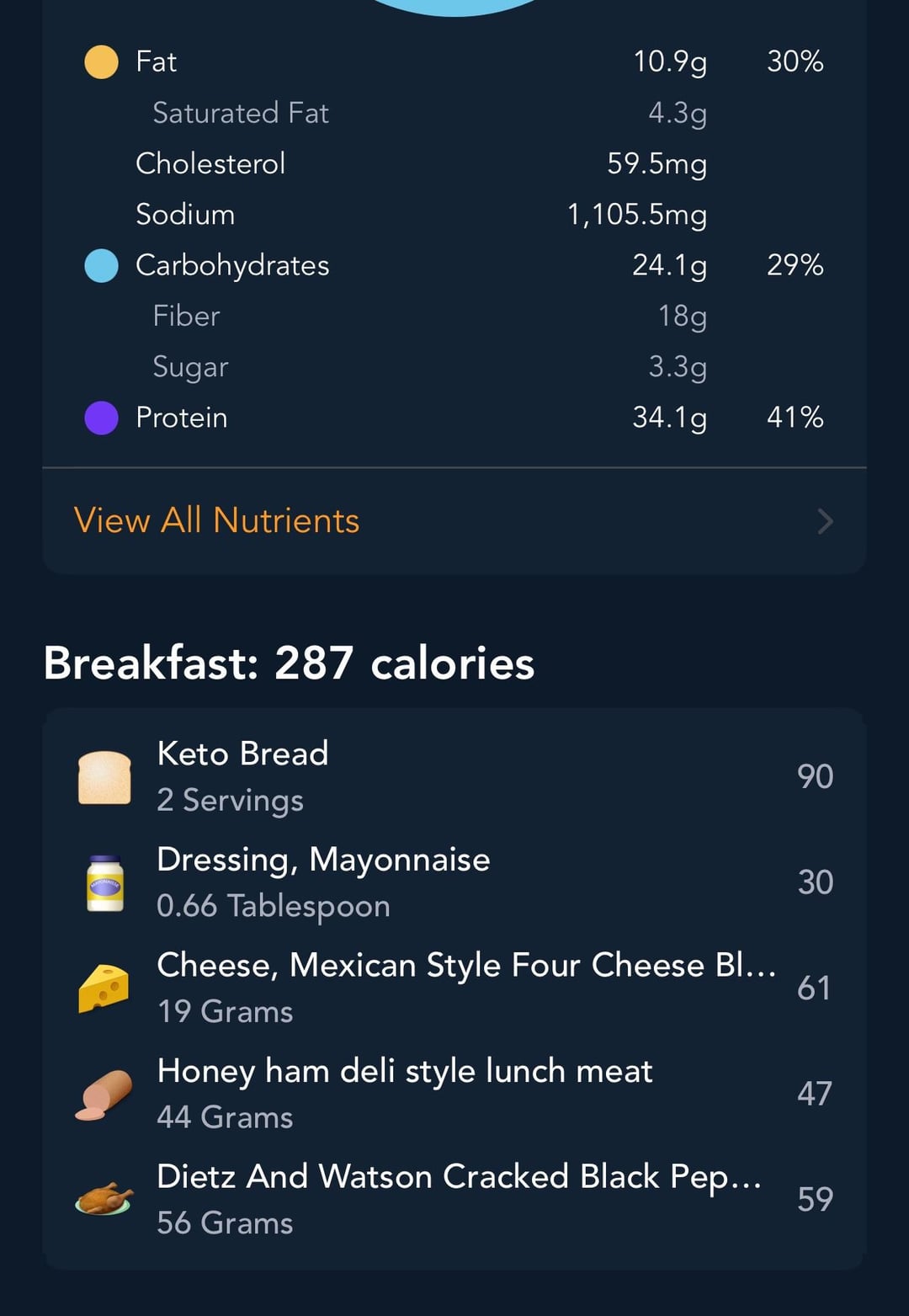Tap the cheese wedge icon
The height and width of the screenshot is (1316, 909).
pos(104,988)
